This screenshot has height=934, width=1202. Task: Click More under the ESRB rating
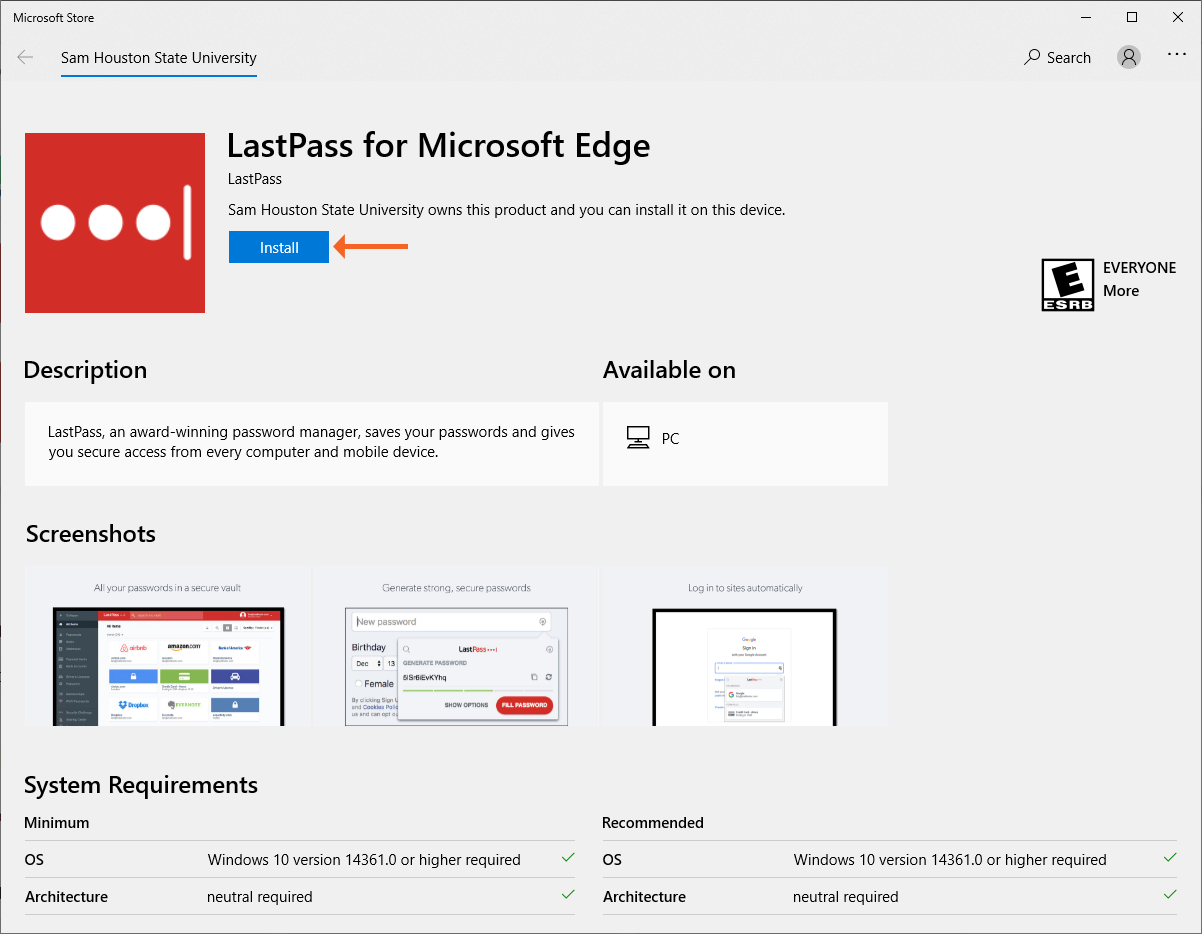coord(1120,290)
